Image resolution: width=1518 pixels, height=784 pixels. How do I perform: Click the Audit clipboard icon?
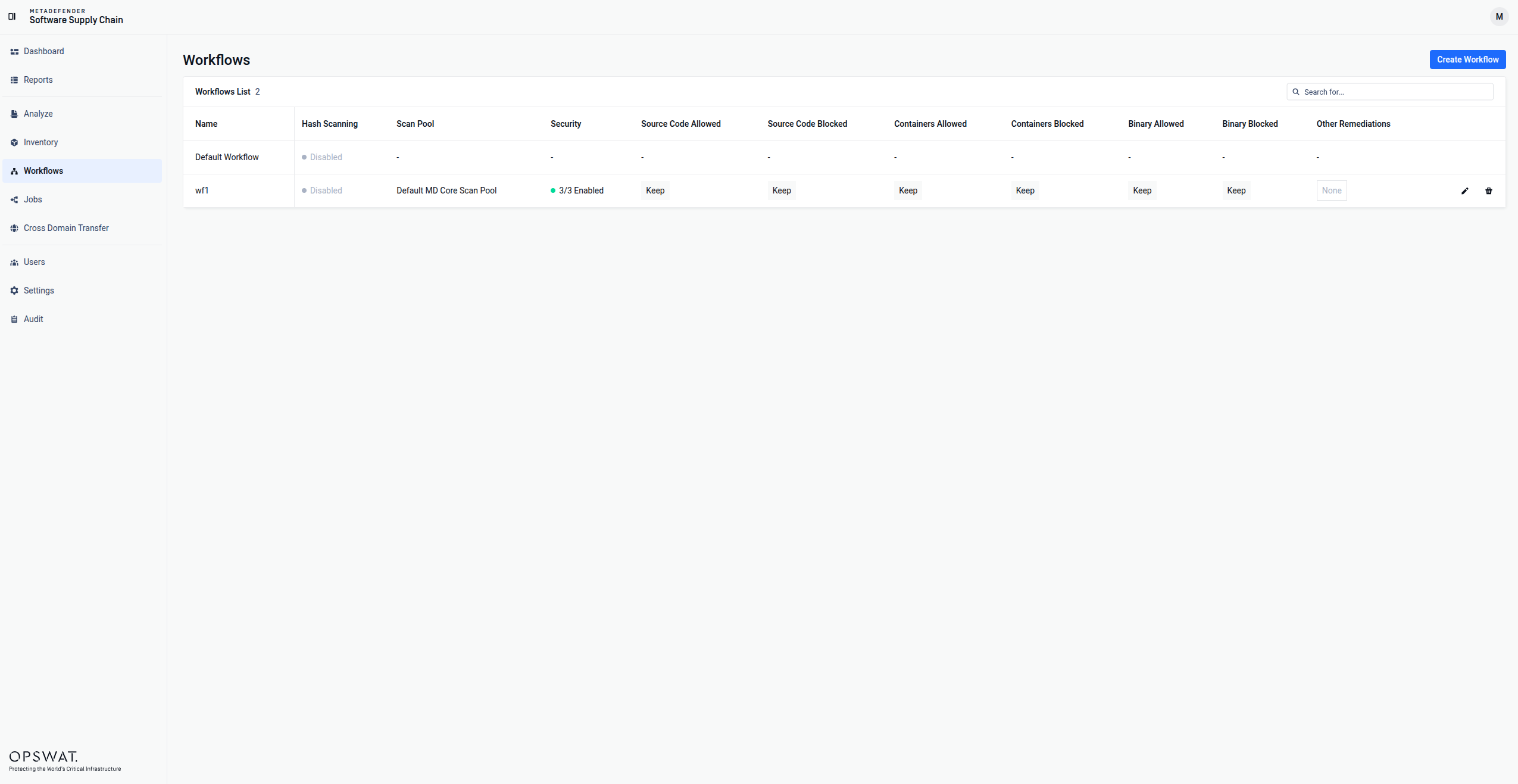coord(14,319)
